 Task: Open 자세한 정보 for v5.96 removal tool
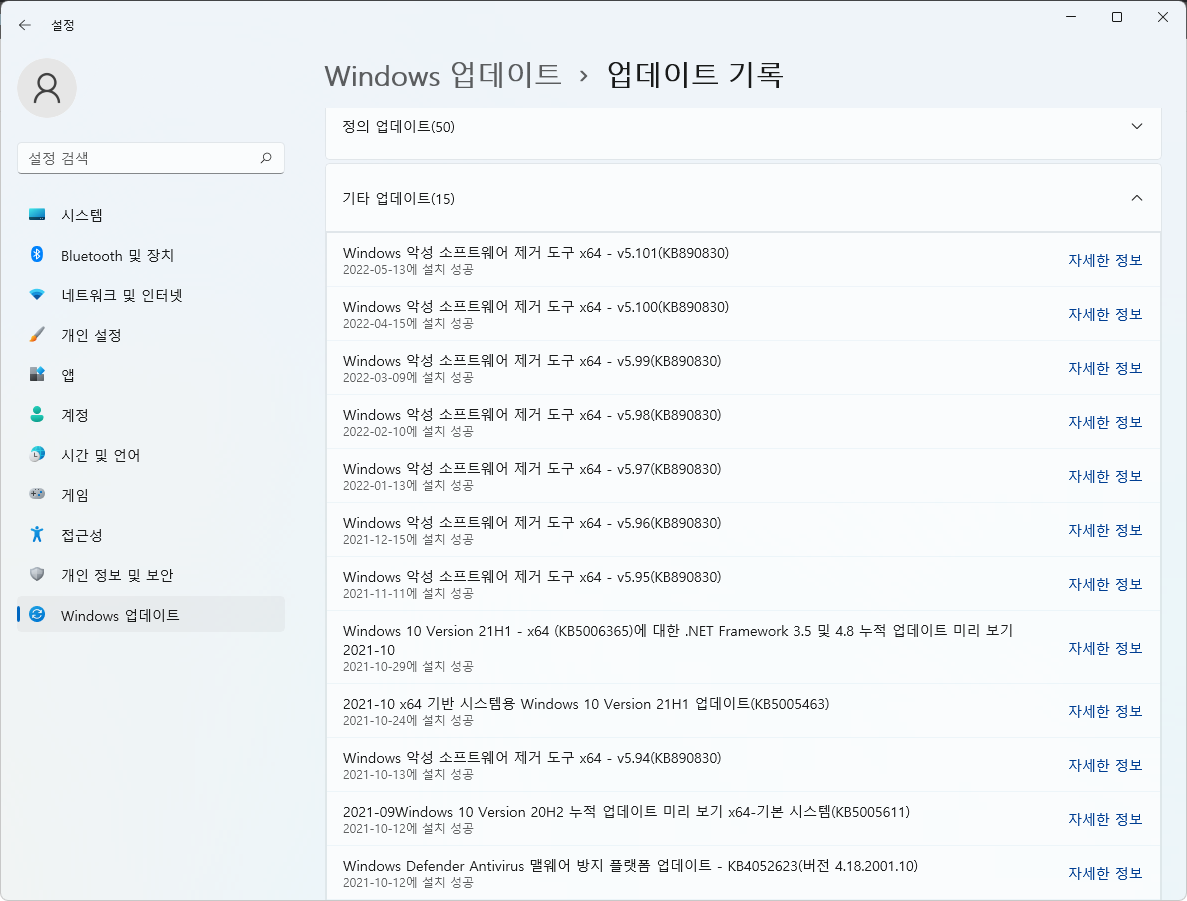coord(1104,530)
